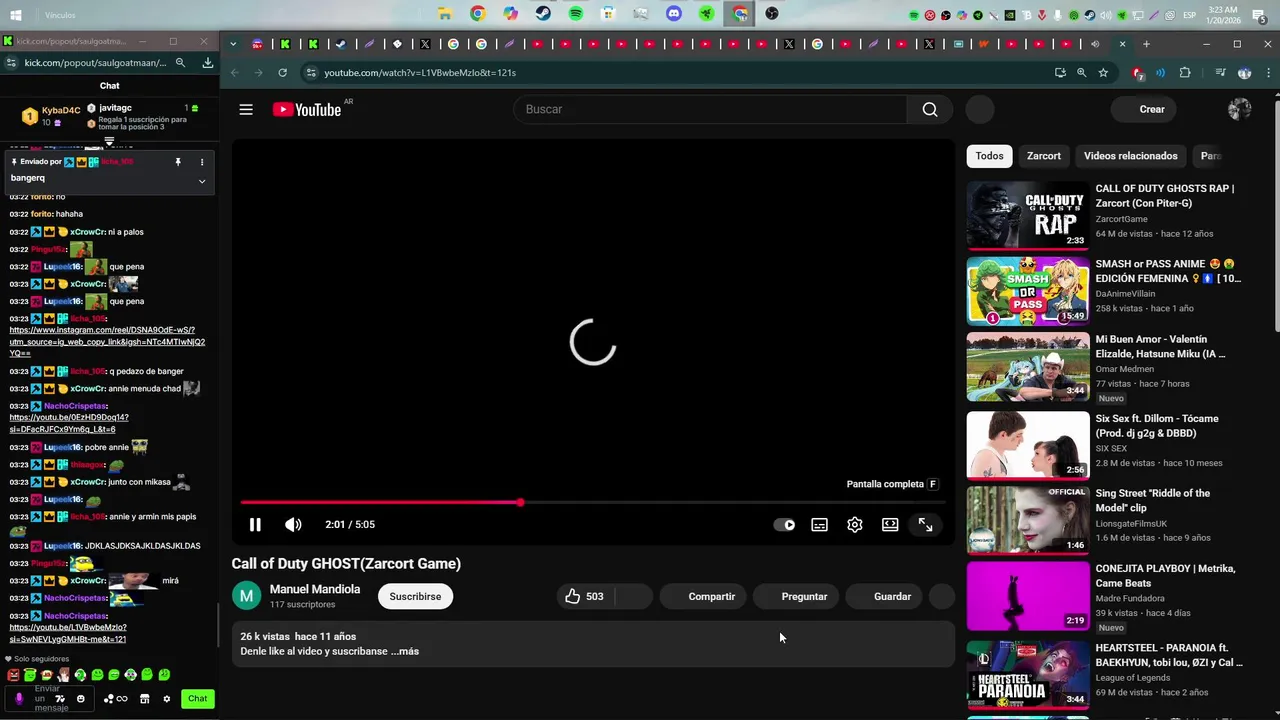Open the Chrome media controls icon
Screen dimensions: 1280x720
pyautogui.click(x=1221, y=73)
